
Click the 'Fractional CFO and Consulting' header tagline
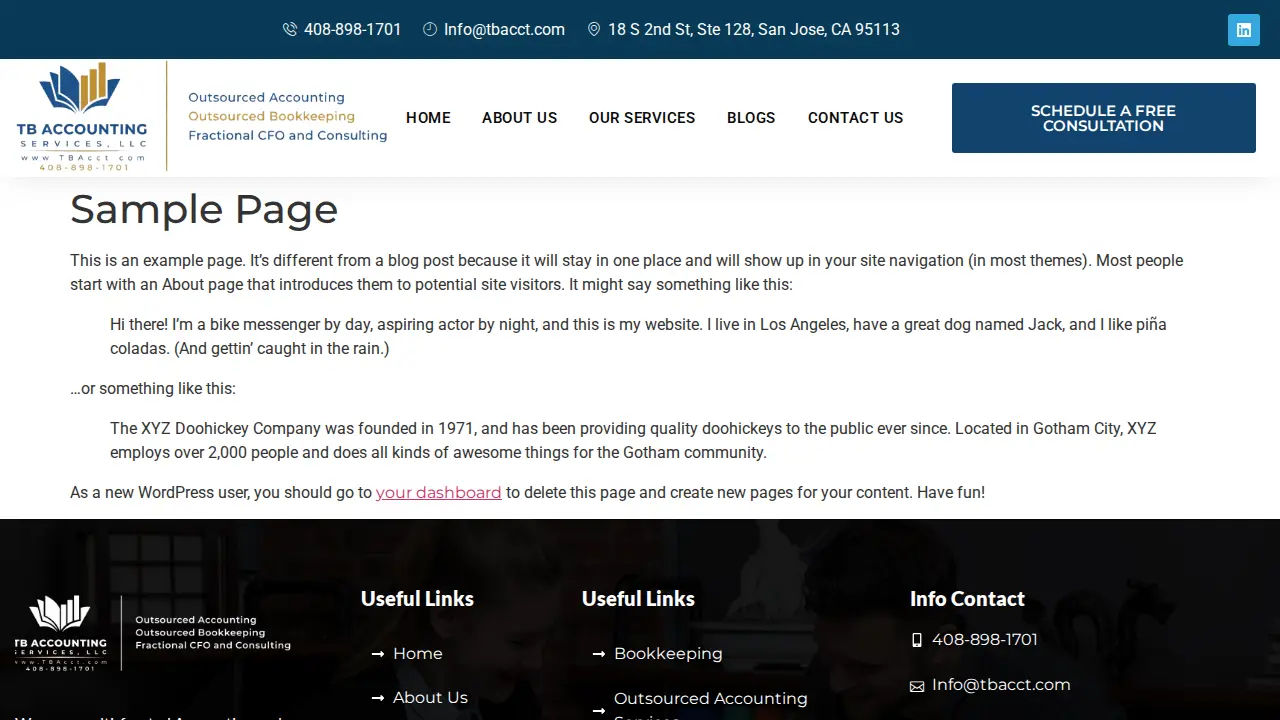(x=288, y=135)
